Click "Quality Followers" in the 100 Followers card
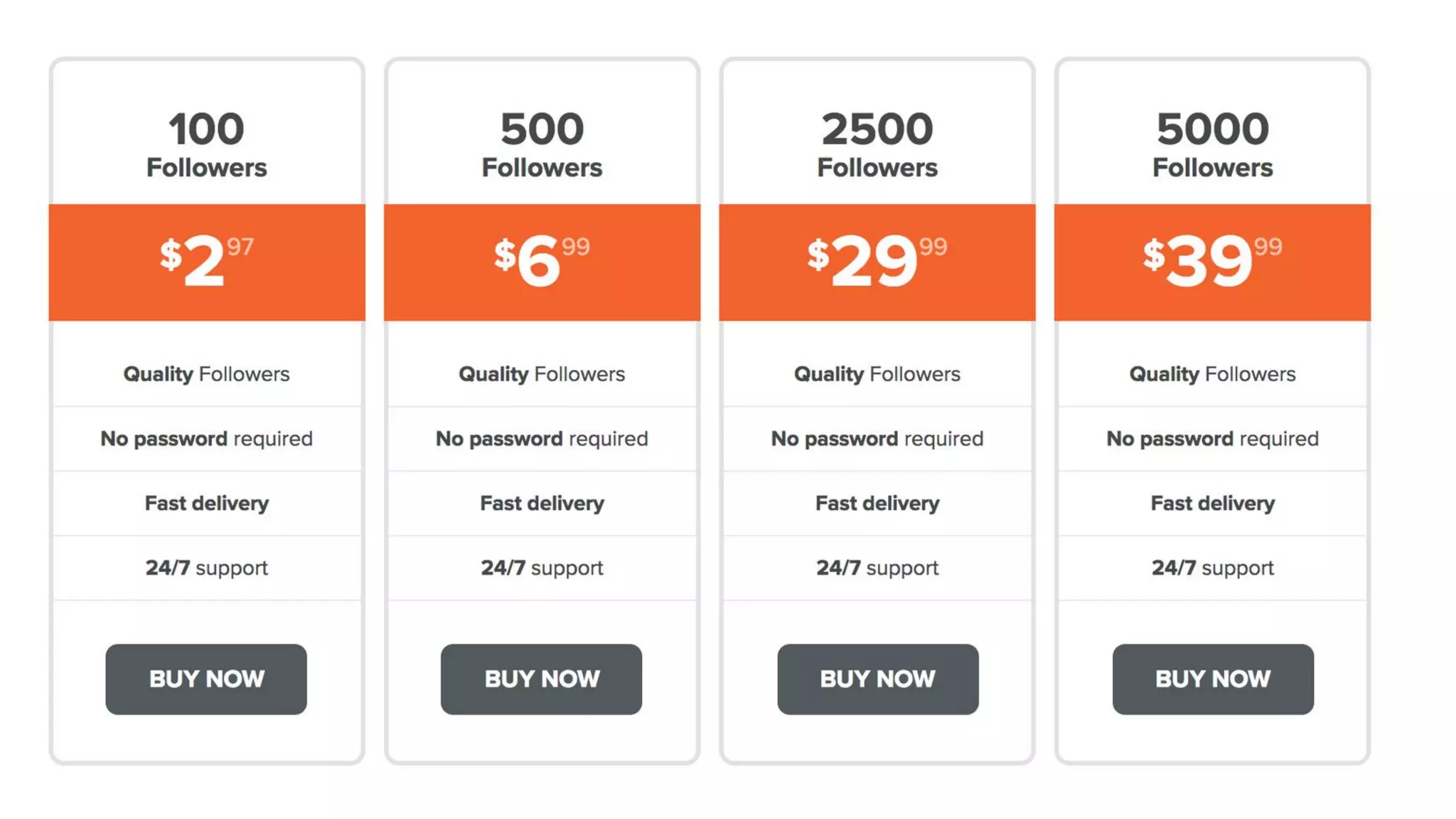1456x819 pixels. click(207, 374)
